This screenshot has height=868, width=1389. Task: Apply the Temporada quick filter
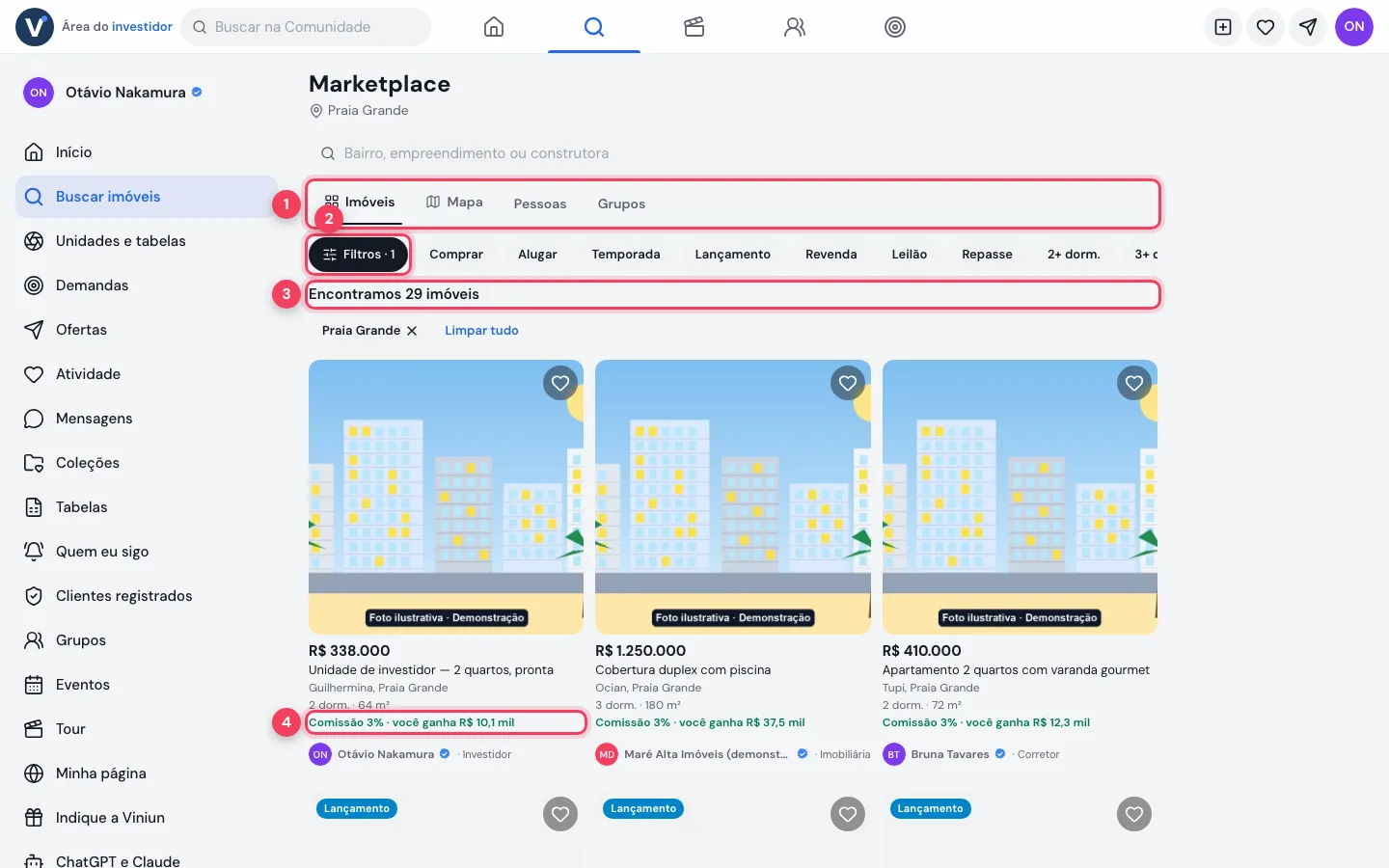tap(626, 255)
